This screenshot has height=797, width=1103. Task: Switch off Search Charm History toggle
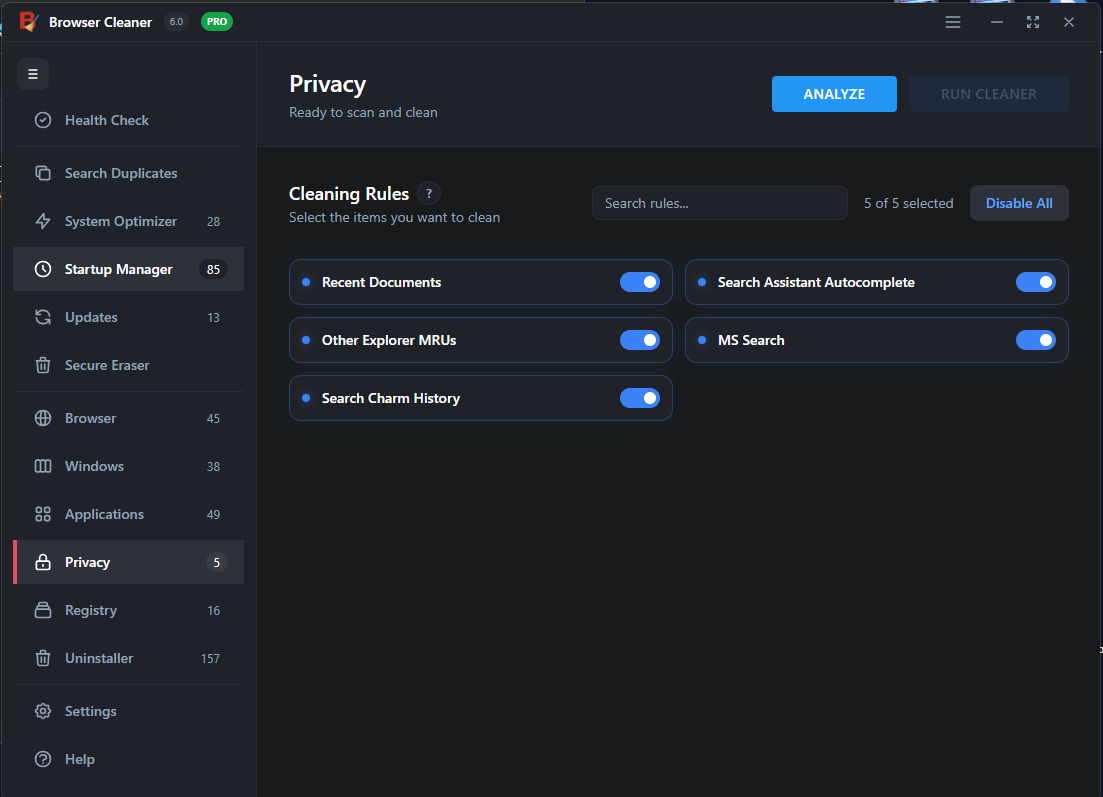click(639, 398)
